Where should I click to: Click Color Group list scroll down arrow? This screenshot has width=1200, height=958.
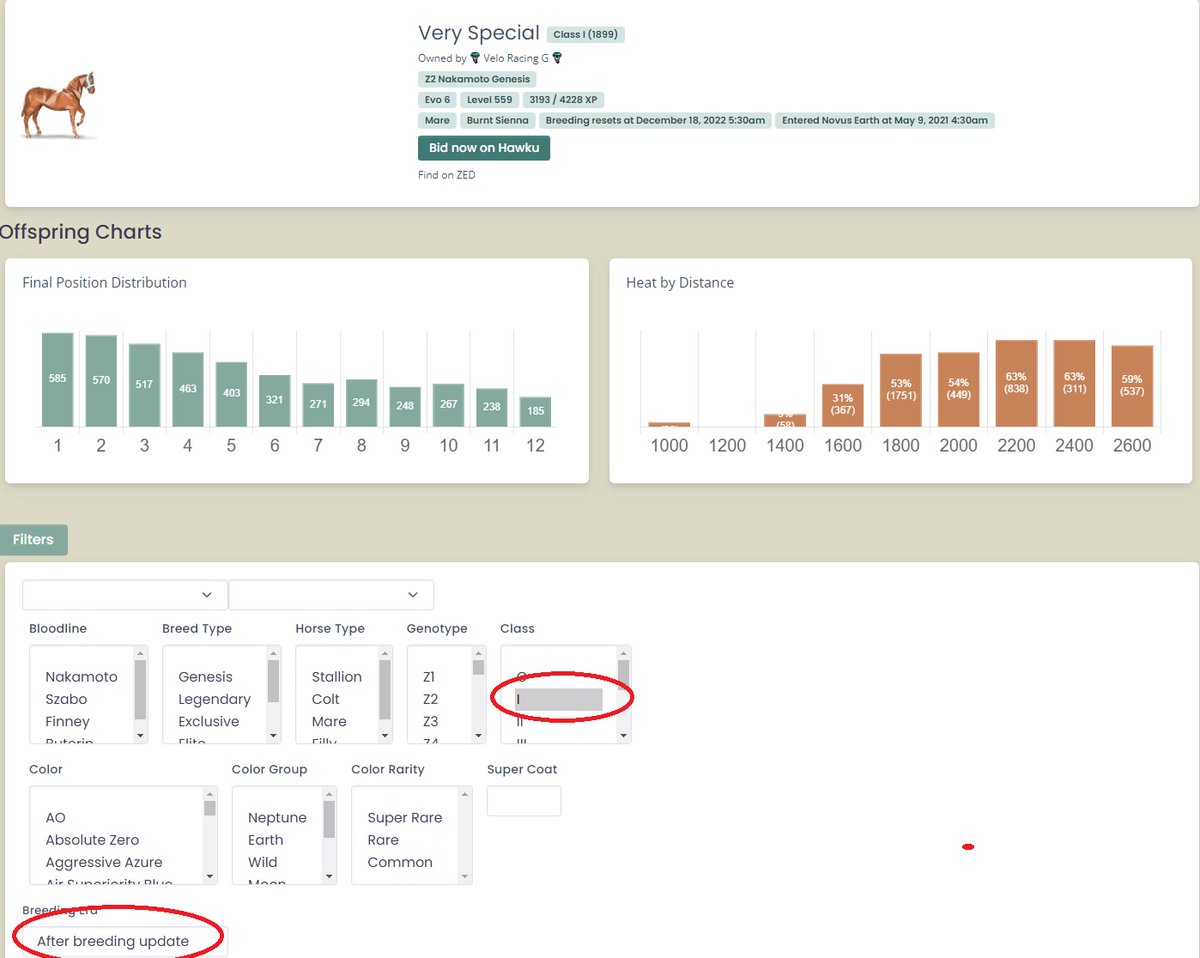point(330,876)
